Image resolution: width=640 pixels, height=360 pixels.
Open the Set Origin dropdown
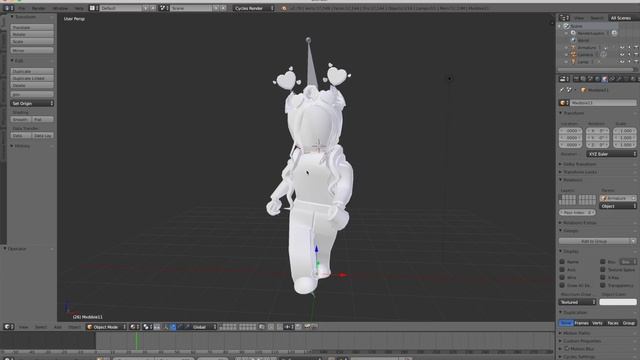tap(32, 103)
